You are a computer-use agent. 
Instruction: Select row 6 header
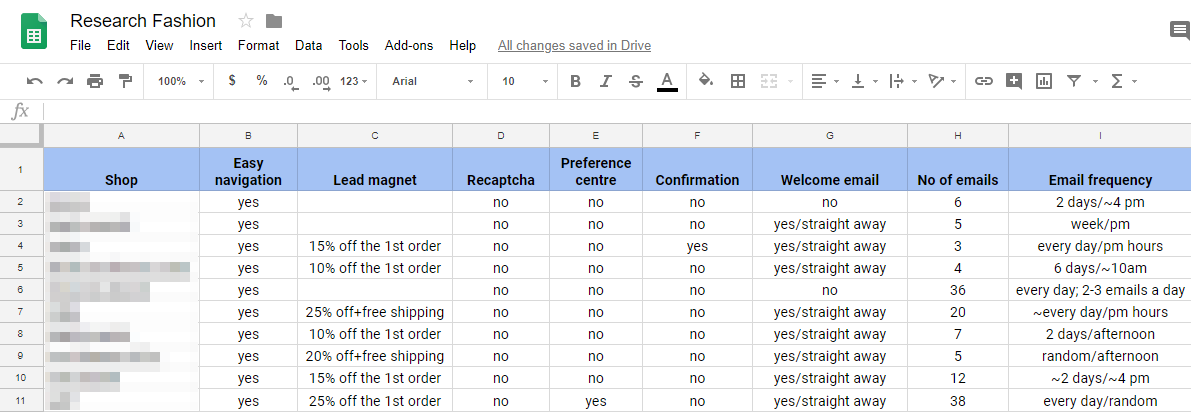21,290
